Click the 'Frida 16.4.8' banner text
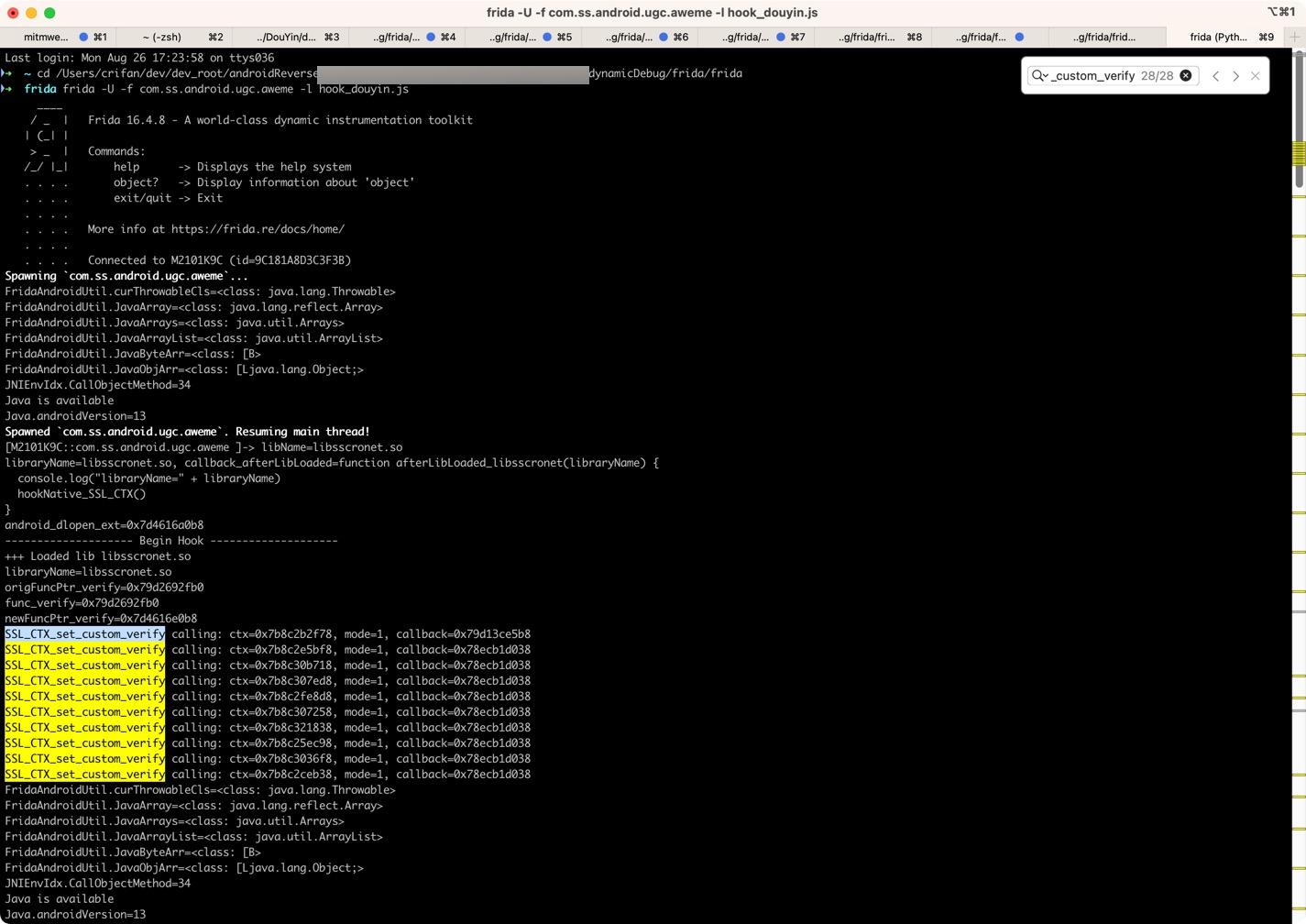This screenshot has width=1306, height=924. 126,120
